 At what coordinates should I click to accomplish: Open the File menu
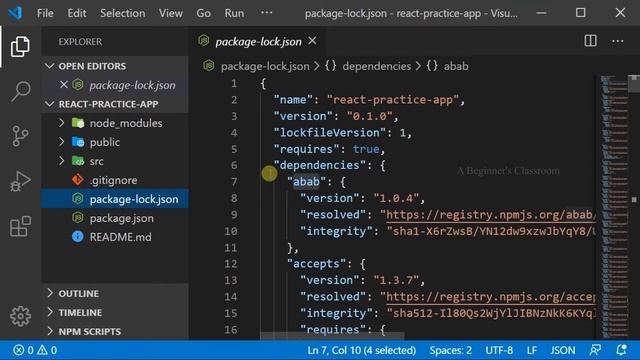click(45, 13)
